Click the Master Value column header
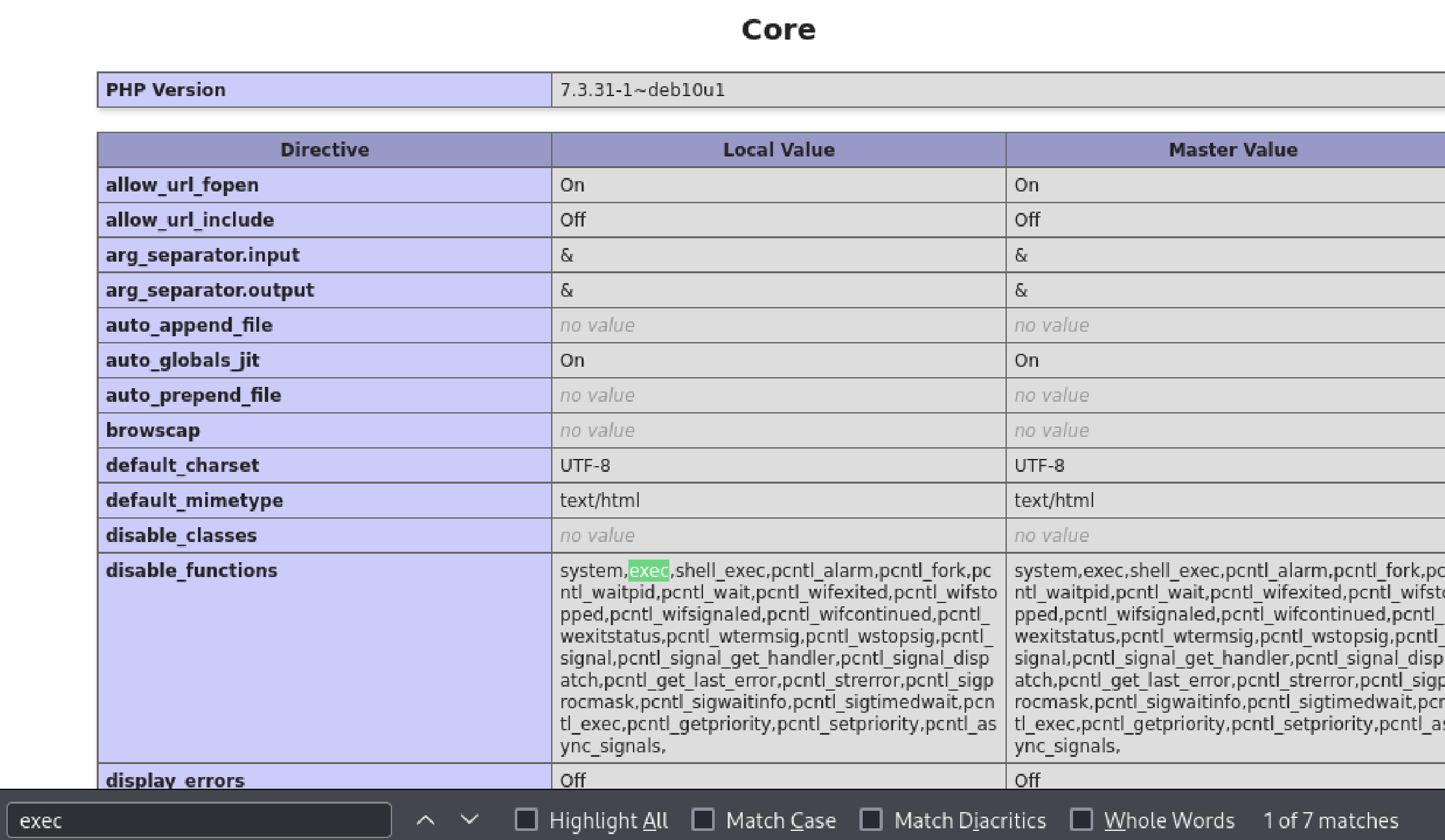 coord(1233,150)
